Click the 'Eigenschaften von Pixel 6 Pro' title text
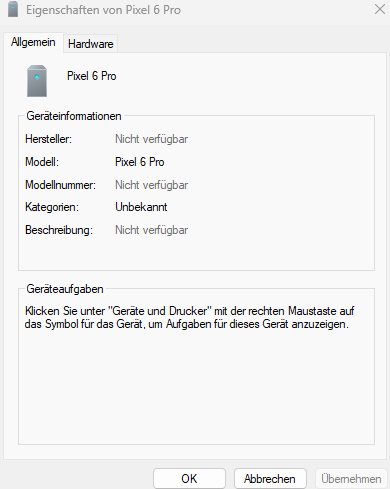390x489 pixels. coord(104,10)
